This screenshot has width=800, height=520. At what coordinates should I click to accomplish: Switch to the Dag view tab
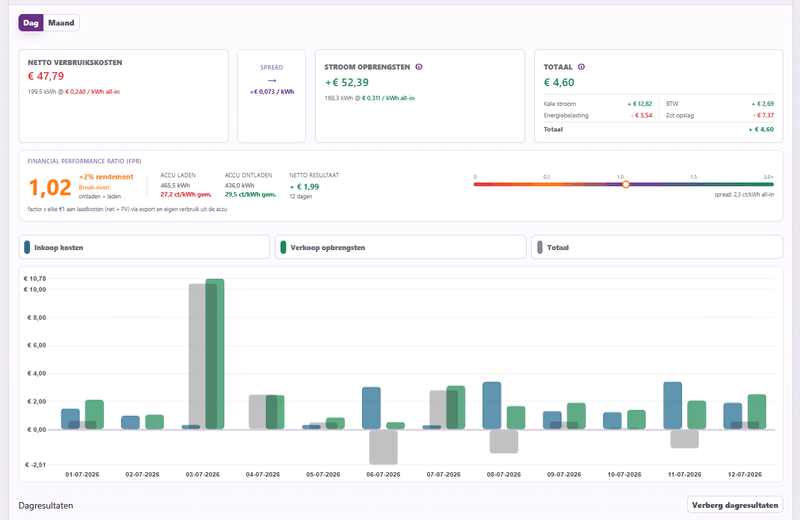(x=31, y=23)
